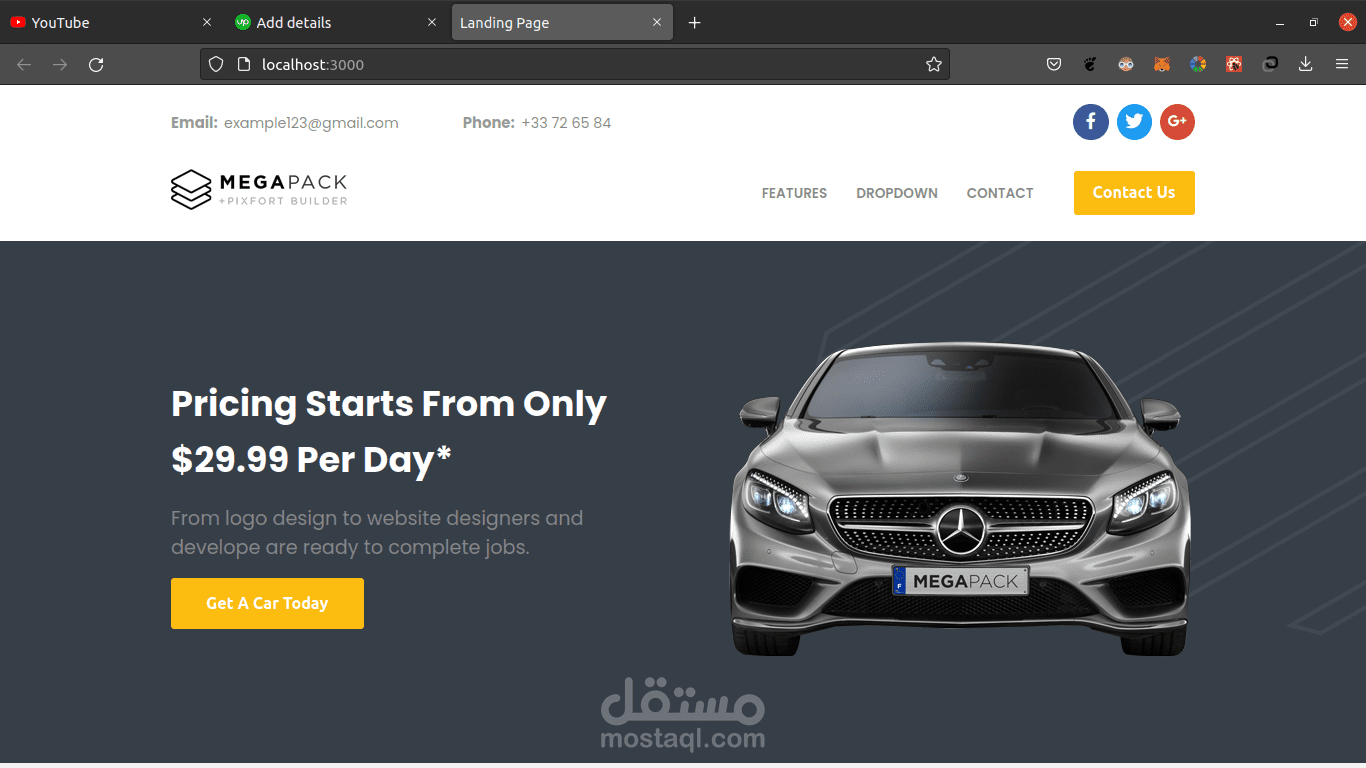Open the Facebook social icon
The width and height of the screenshot is (1366, 768).
[x=1091, y=122]
